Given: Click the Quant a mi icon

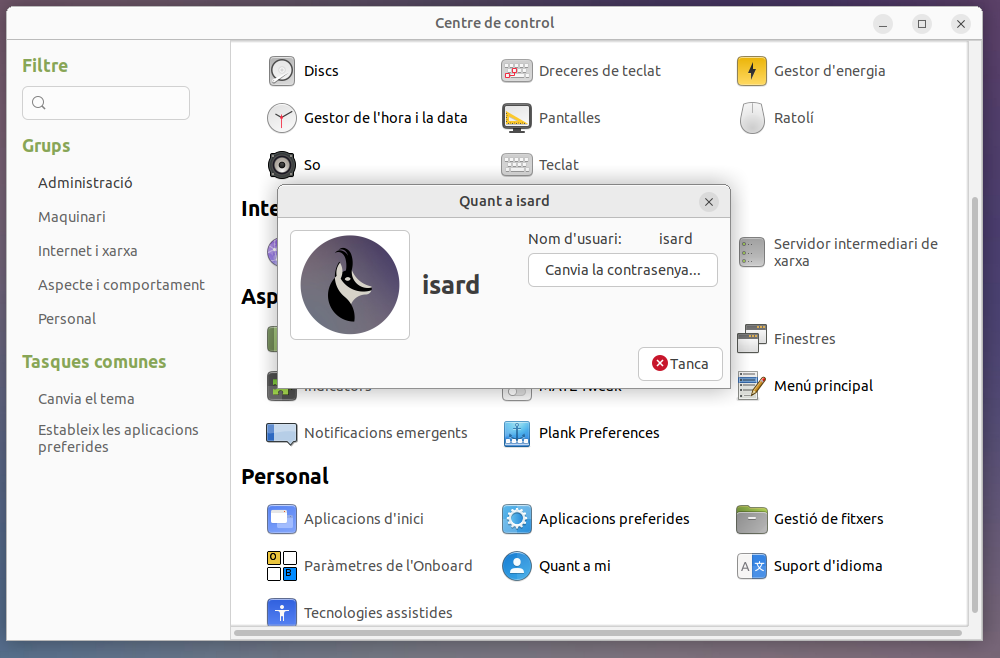Looking at the screenshot, I should (x=516, y=566).
